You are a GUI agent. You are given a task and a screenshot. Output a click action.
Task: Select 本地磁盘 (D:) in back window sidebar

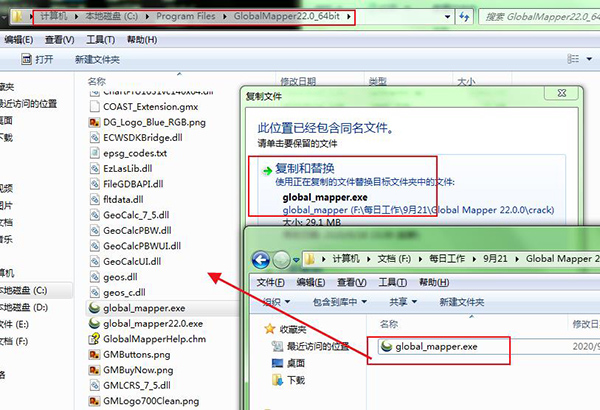(24, 307)
